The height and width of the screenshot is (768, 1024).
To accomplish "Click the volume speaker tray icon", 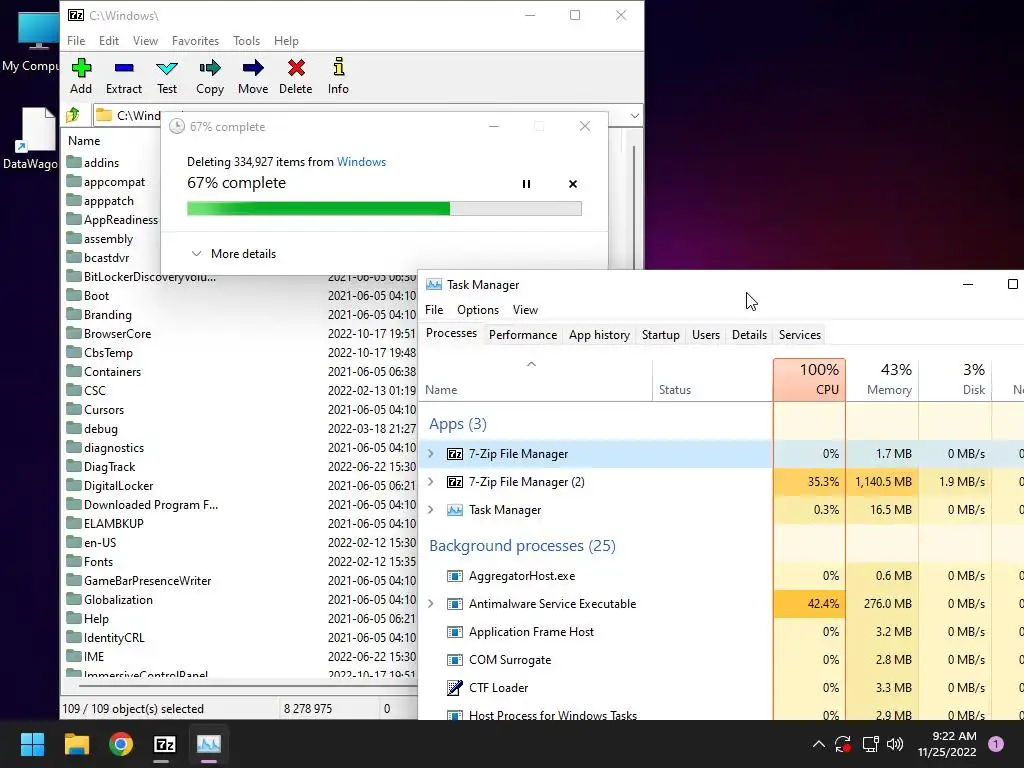I will click(895, 744).
